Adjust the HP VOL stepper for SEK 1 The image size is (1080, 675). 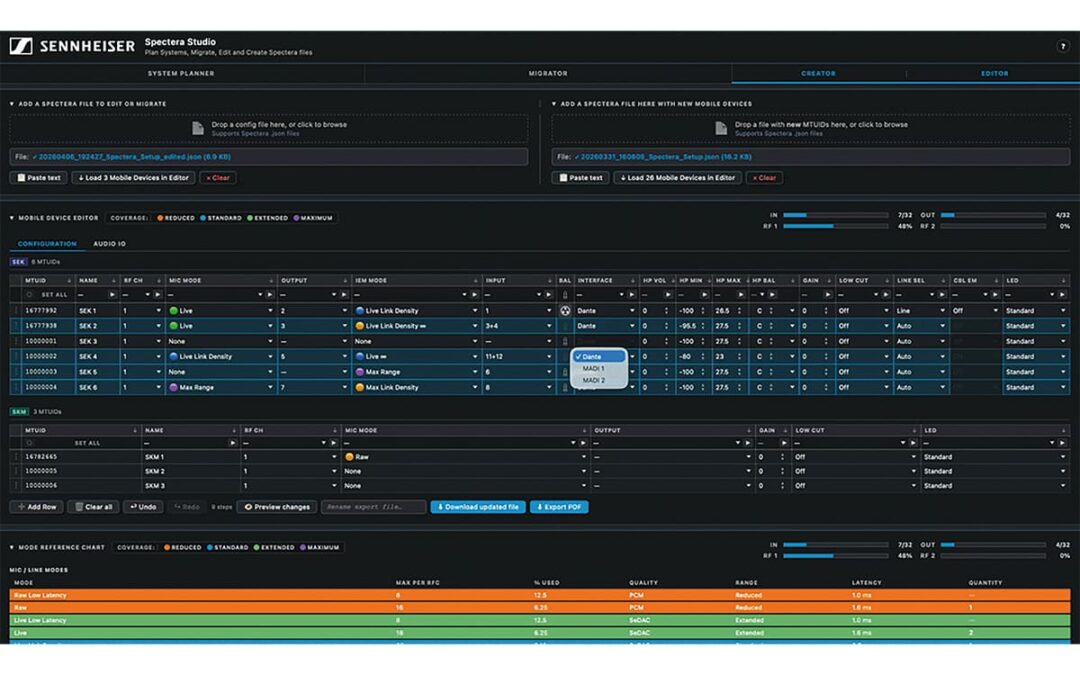point(666,311)
